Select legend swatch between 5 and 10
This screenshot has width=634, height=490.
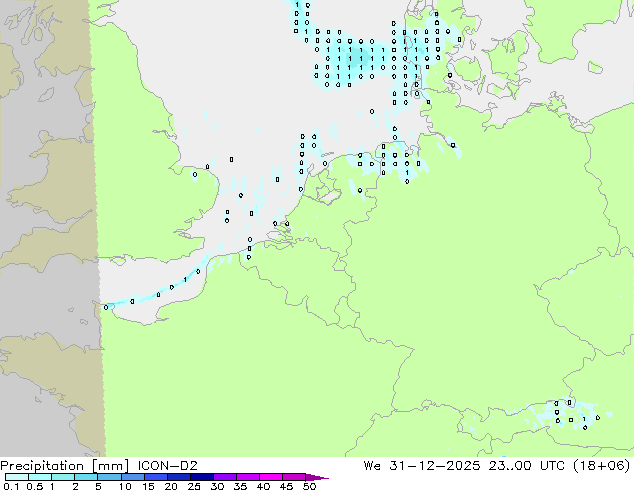point(109,477)
